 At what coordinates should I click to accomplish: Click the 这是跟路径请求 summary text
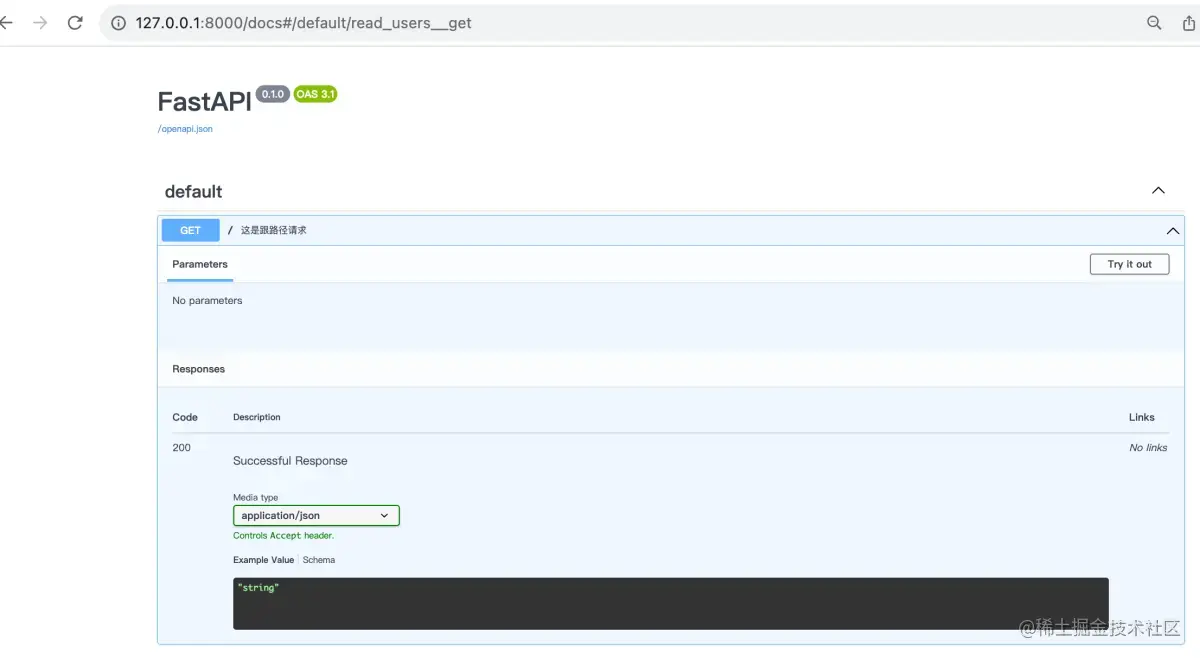pyautogui.click(x=273, y=230)
